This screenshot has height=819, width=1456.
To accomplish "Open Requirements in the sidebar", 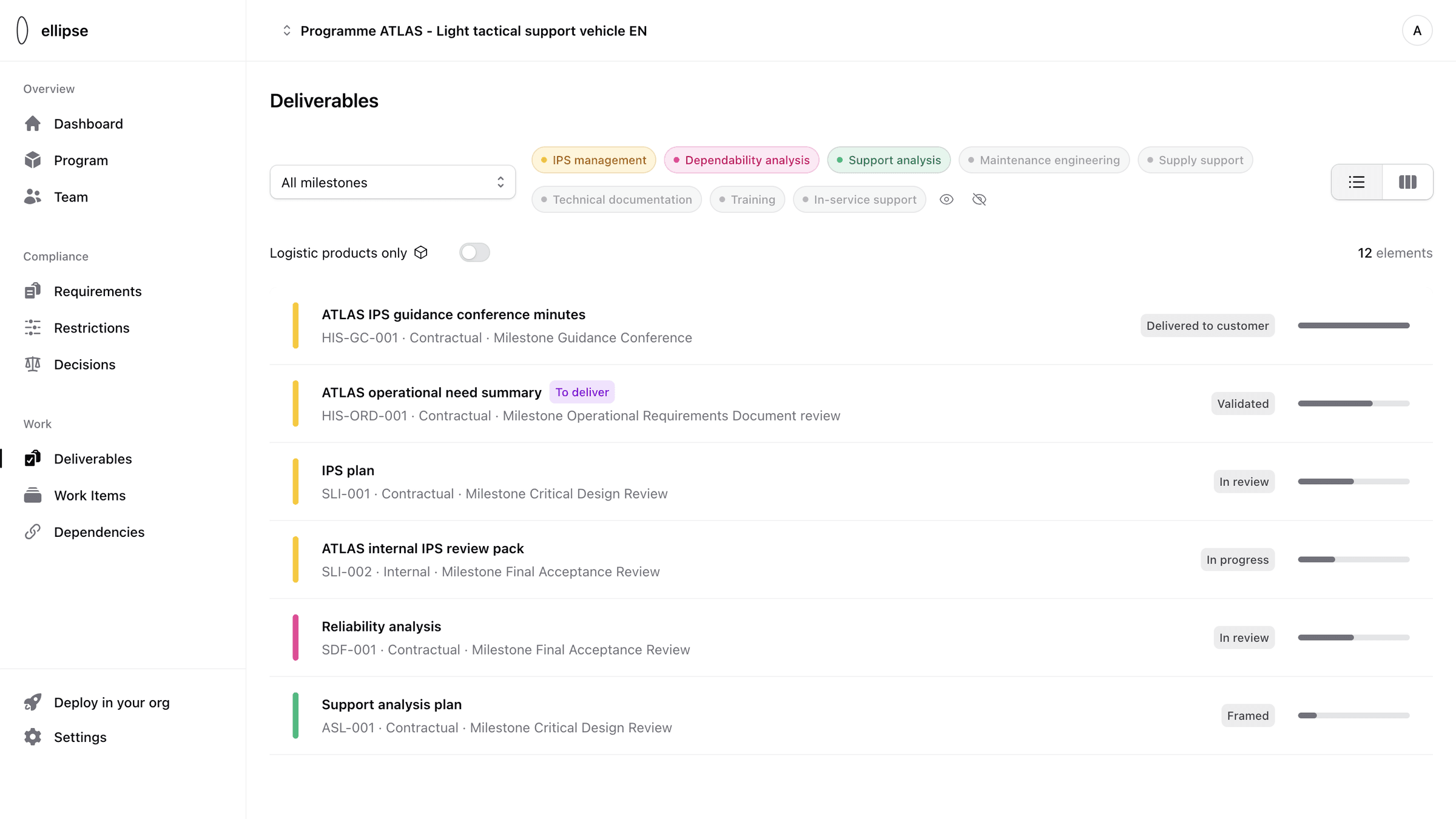I will [x=98, y=291].
